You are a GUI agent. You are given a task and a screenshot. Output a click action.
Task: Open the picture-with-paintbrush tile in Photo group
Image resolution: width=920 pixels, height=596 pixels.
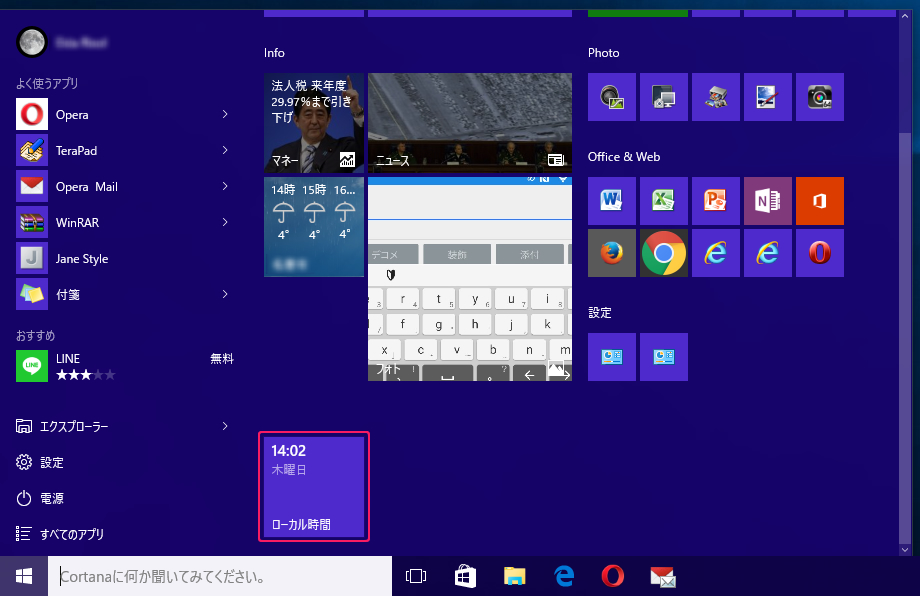[768, 97]
